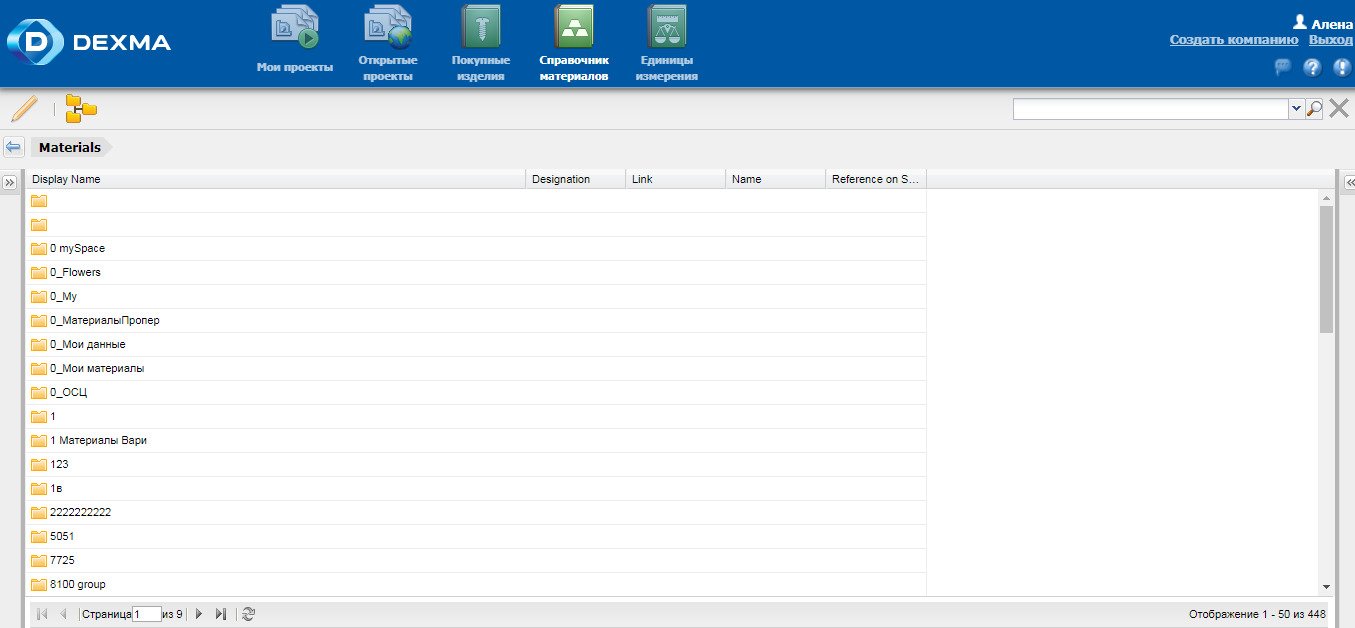This screenshot has width=1355, height=628.
Task: Open Покупные изделия catalog
Action: (481, 43)
